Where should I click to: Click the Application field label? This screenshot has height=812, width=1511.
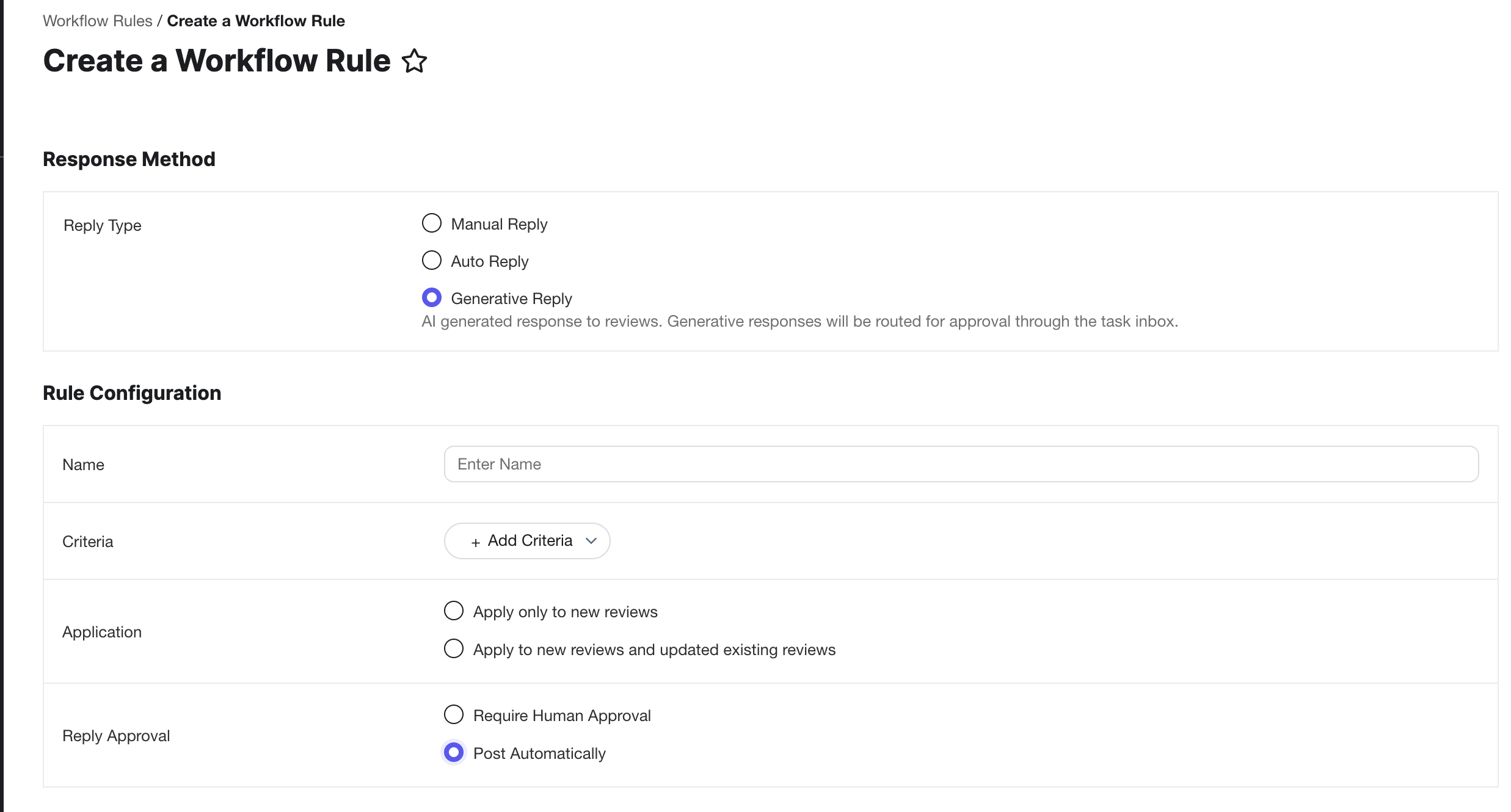102,632
